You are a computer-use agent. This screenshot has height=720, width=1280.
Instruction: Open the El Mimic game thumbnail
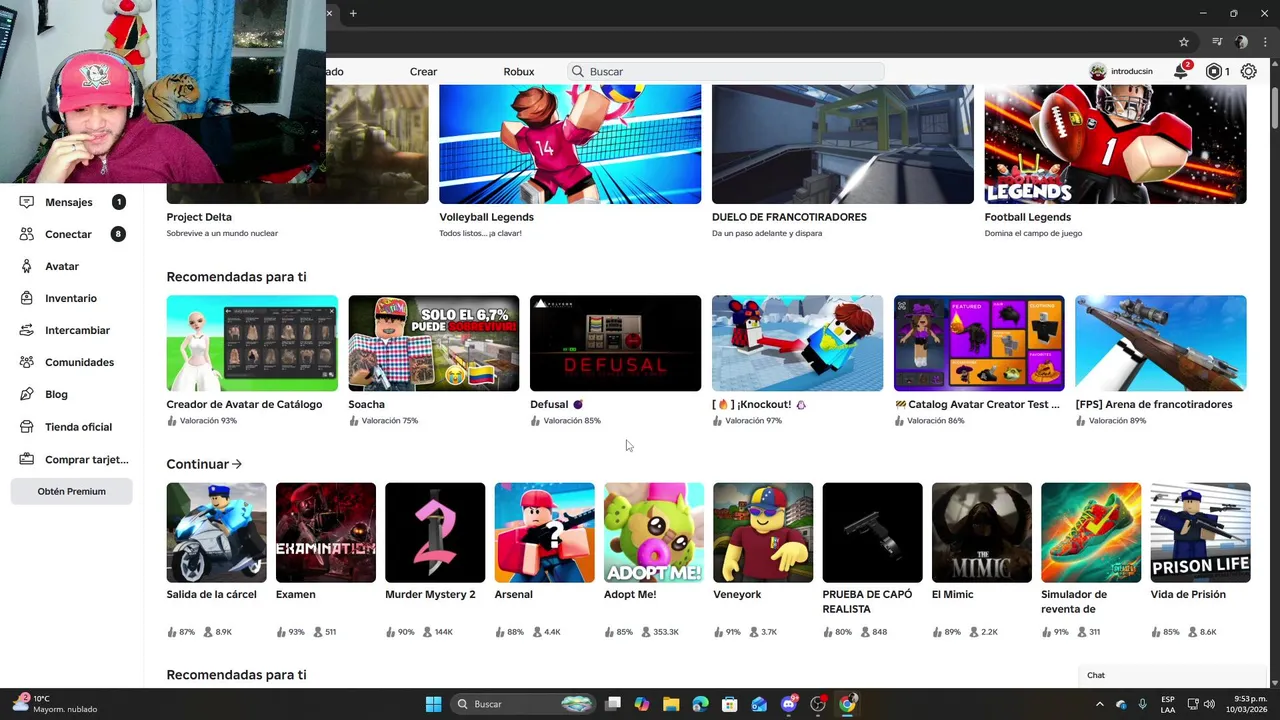(982, 532)
